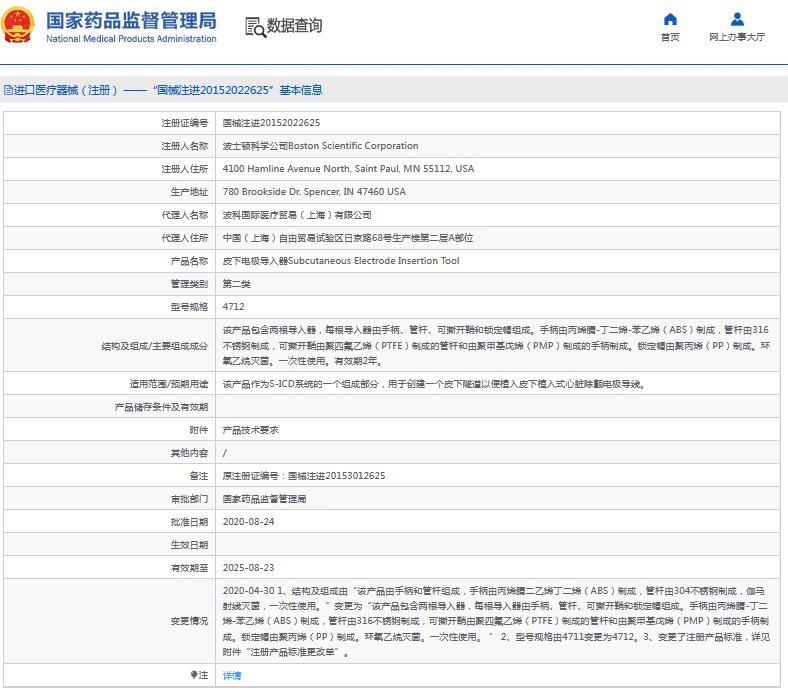Click the document icon before 进口医疗器械
This screenshot has width=788, height=695.
point(8,90)
